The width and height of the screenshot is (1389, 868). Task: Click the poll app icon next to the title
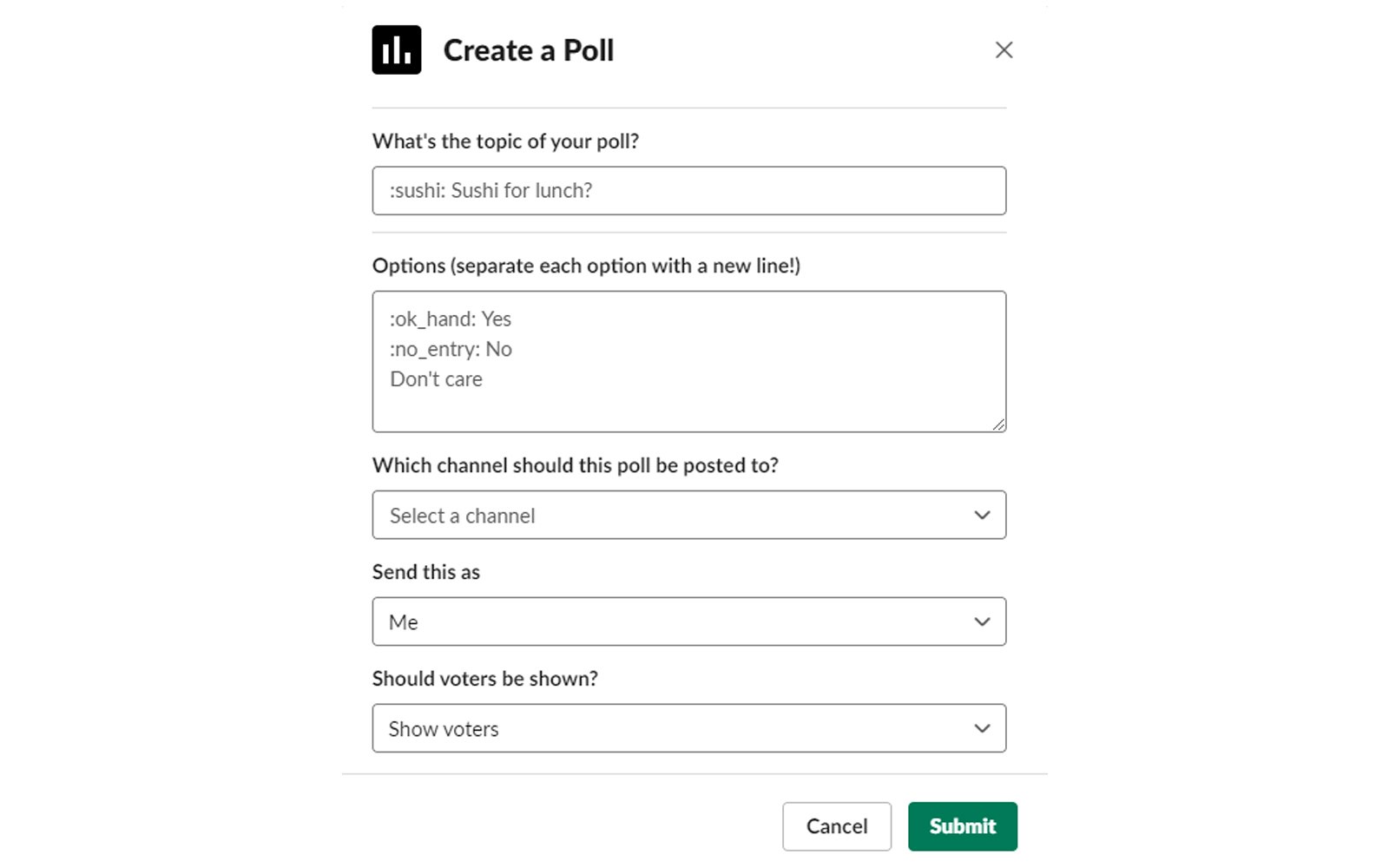396,50
